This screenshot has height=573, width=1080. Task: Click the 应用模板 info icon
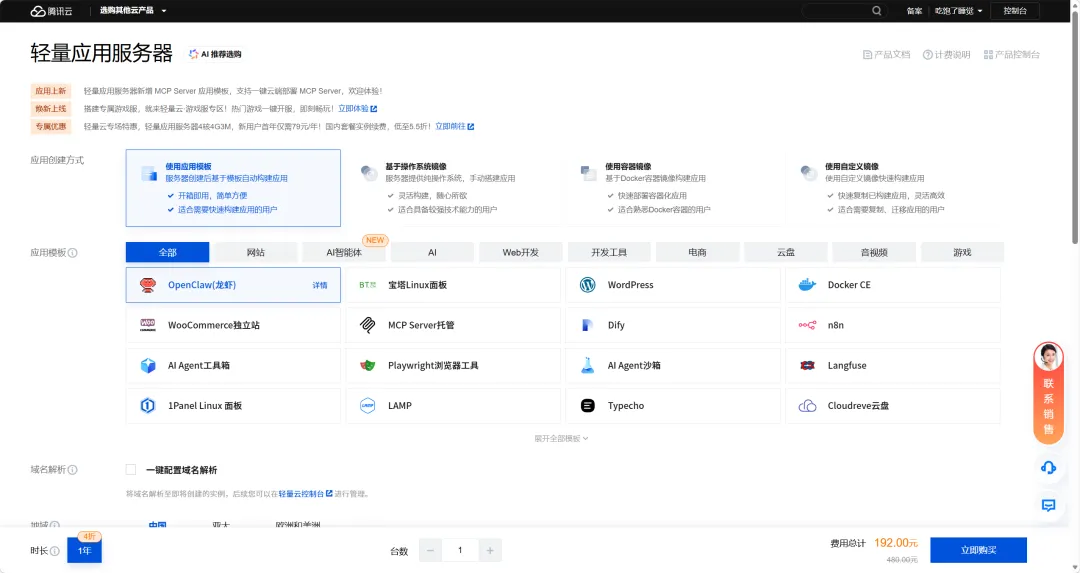pyautogui.click(x=72, y=253)
